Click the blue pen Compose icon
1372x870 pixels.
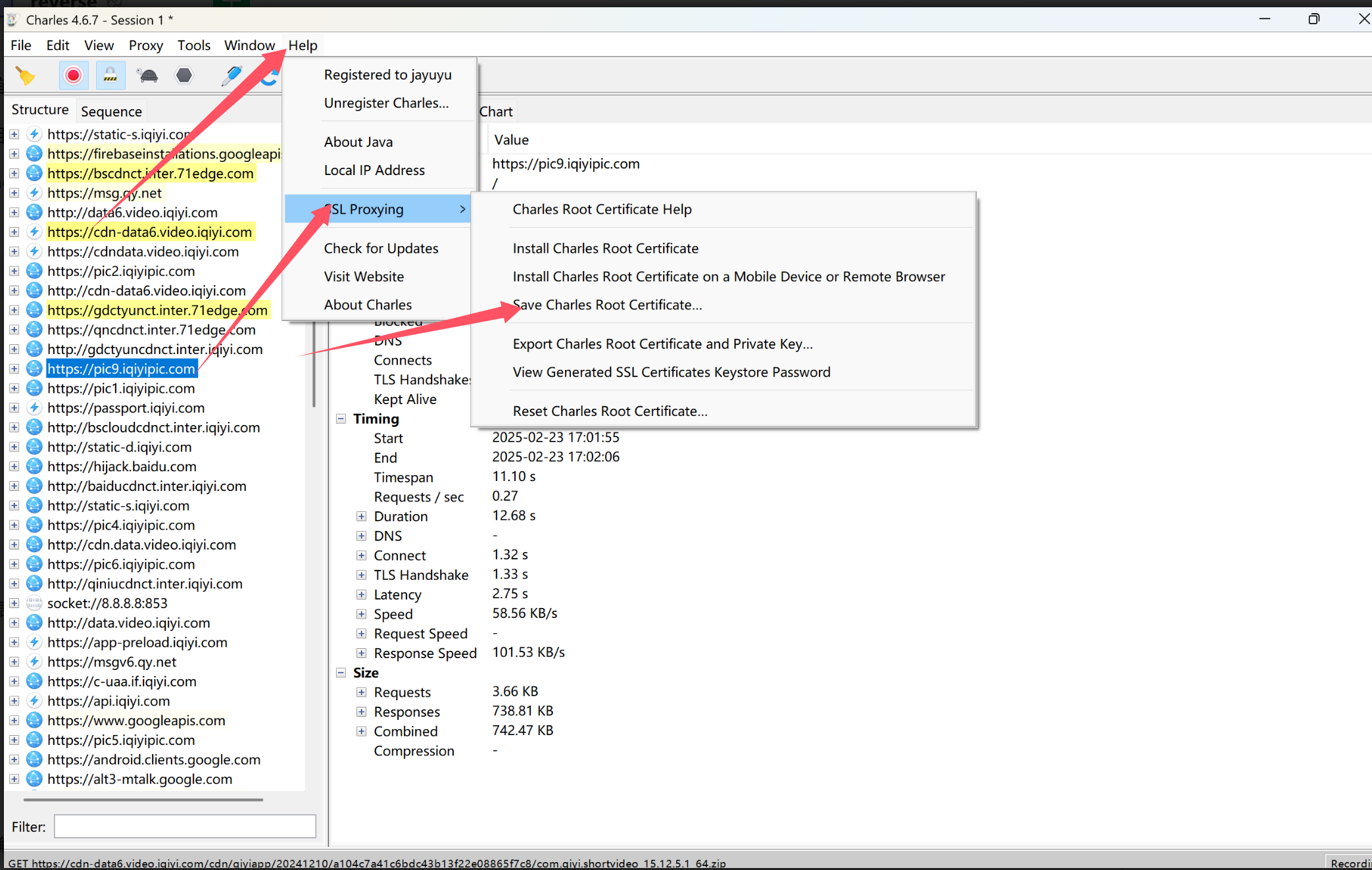[x=231, y=76]
